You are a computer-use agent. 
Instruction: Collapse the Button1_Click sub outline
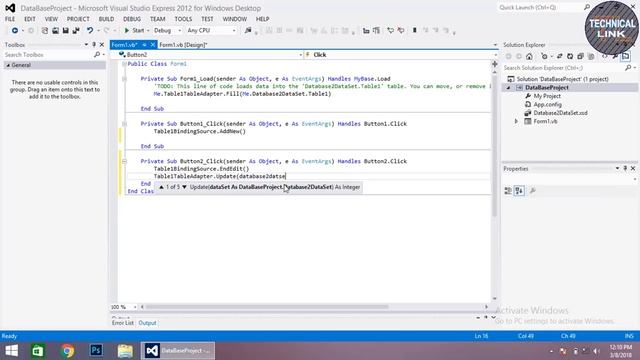pyautogui.click(x=124, y=124)
